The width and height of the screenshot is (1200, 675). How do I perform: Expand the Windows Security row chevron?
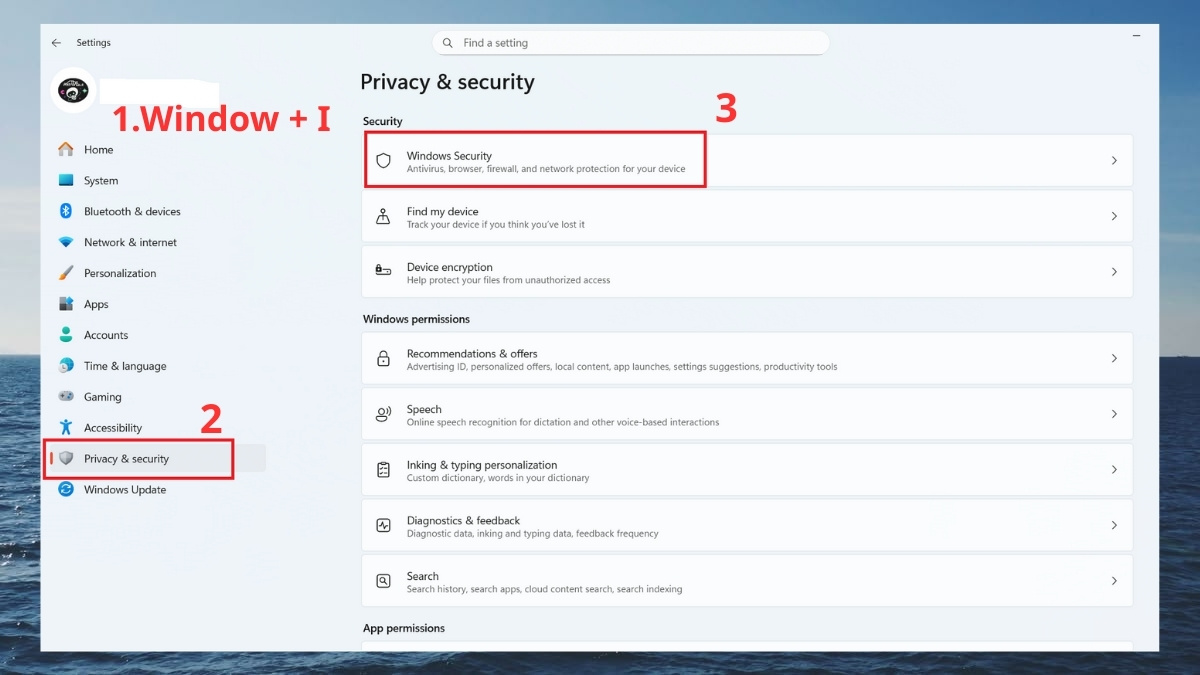coord(1114,161)
